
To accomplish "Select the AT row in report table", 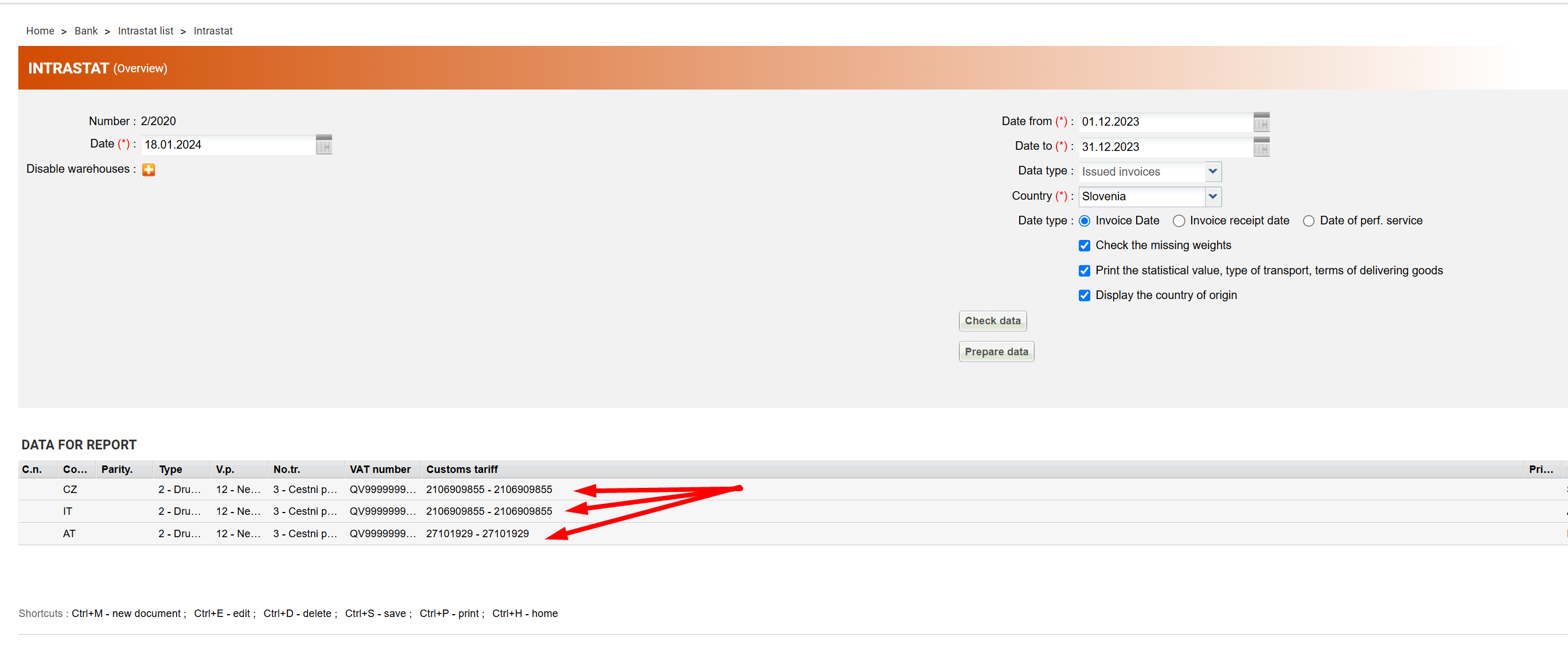I will point(69,533).
